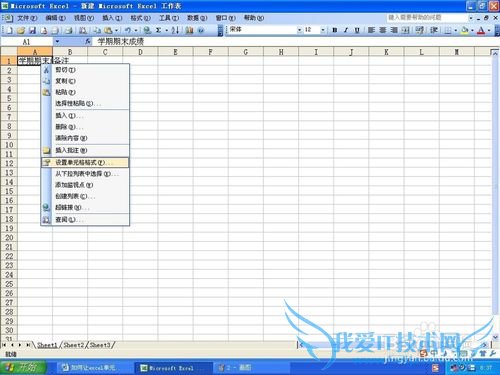This screenshot has height=375, width=500.
Task: Choose 删除 (Delete) in context menu
Action: tap(85, 127)
